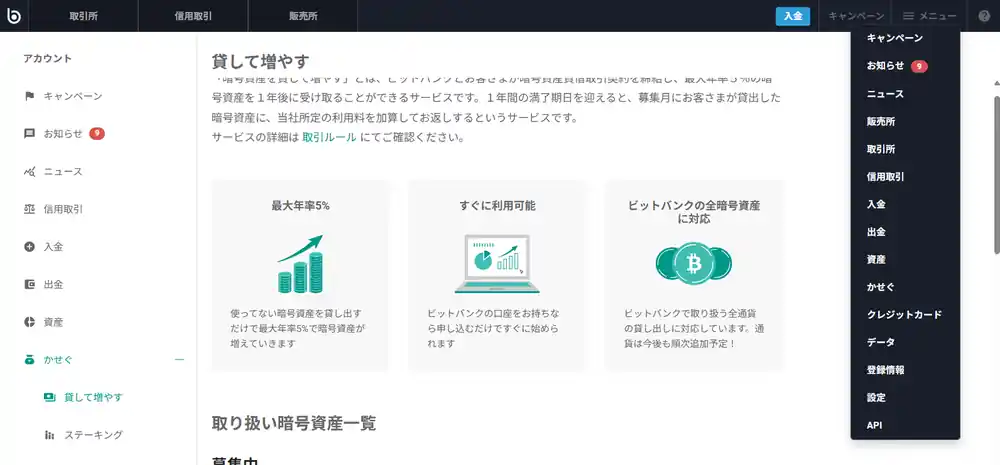This screenshot has width=1000, height=465.
Task: Click the bitbank logo icon
Action: click(13, 16)
